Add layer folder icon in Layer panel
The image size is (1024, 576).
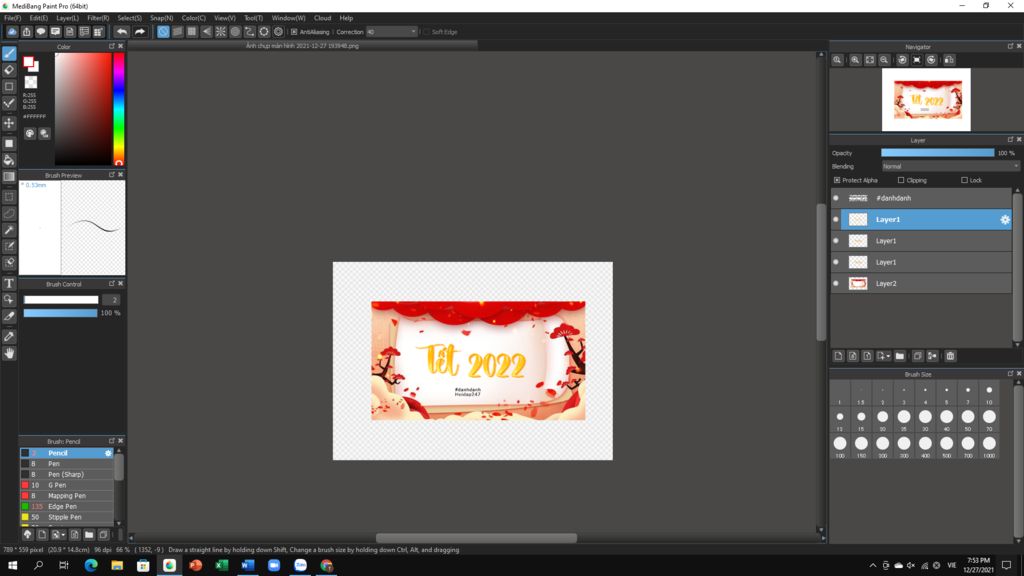pyautogui.click(x=900, y=356)
